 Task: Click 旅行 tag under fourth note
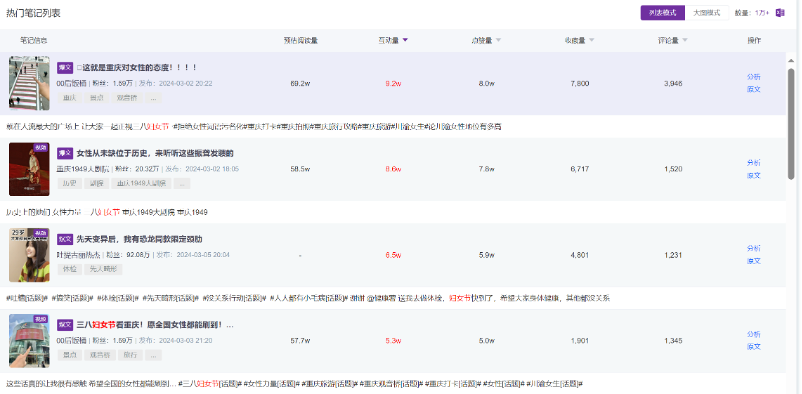click(x=130, y=355)
